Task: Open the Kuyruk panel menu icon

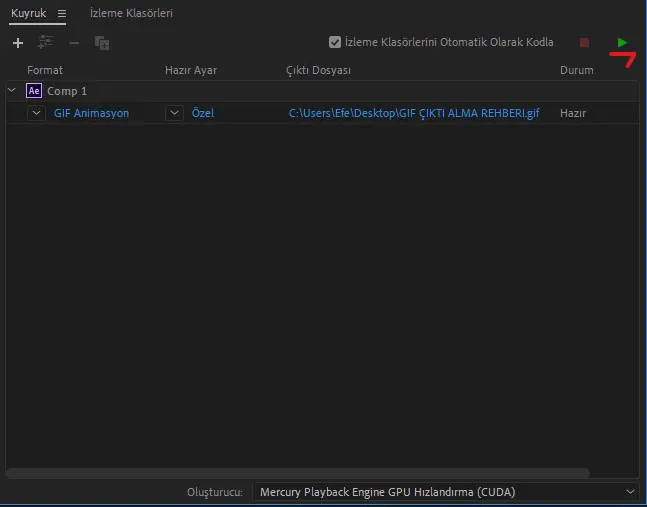Action: [62, 14]
